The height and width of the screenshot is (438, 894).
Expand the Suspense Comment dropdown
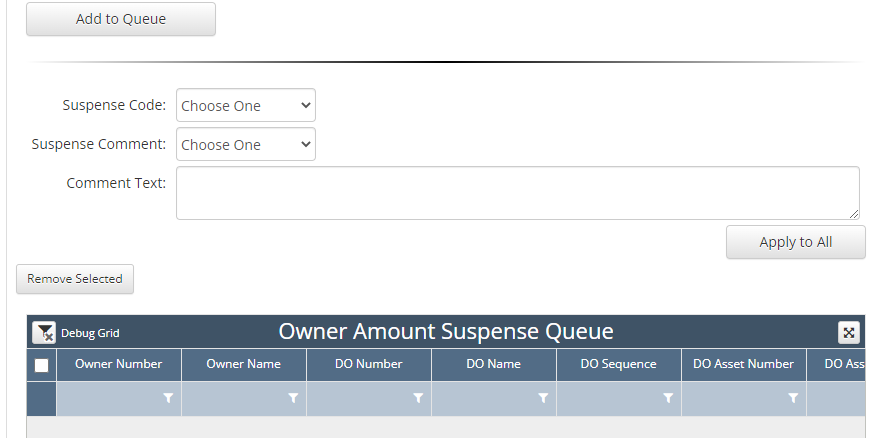[245, 145]
